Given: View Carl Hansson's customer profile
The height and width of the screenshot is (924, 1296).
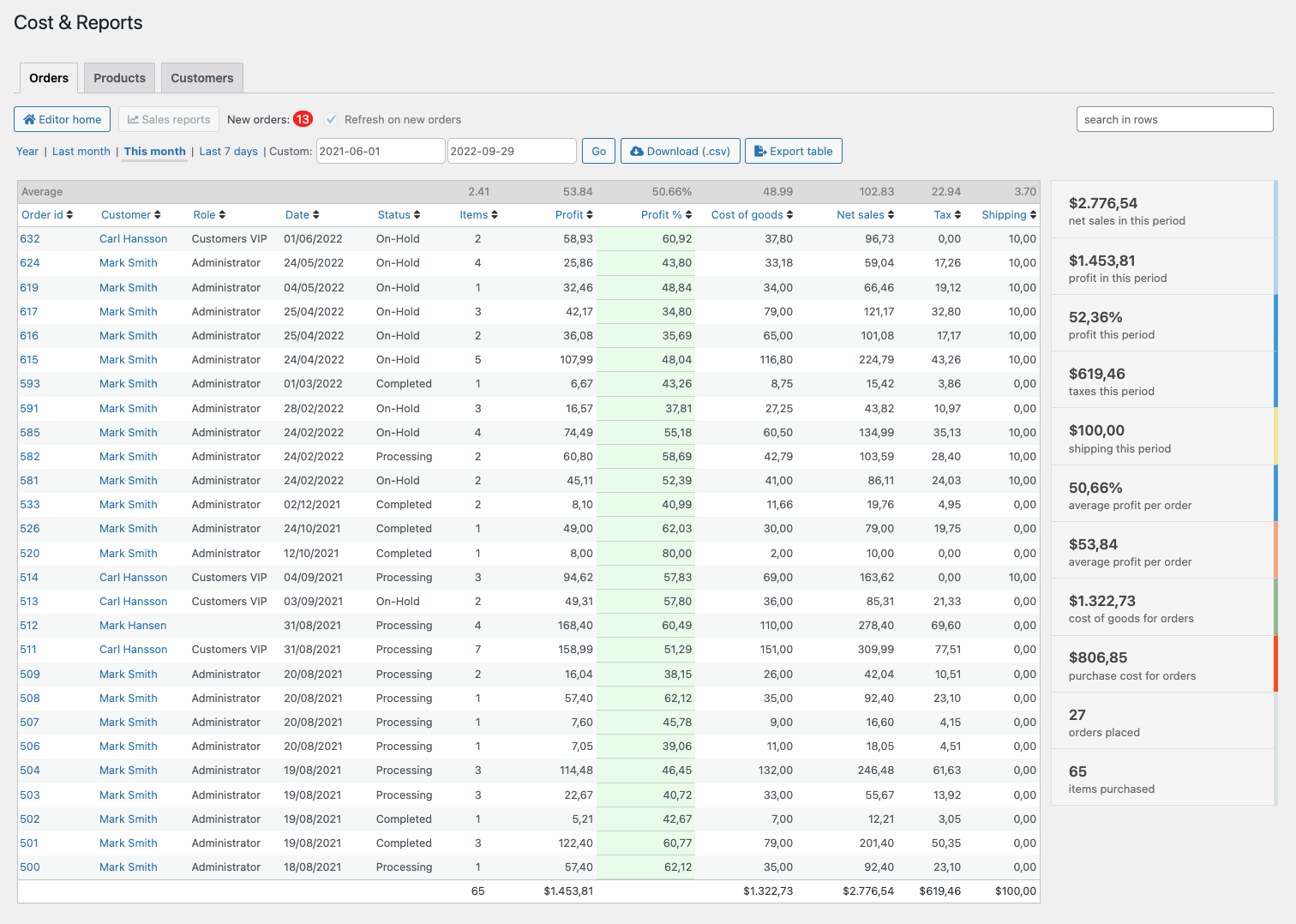Looking at the screenshot, I should (x=133, y=238).
